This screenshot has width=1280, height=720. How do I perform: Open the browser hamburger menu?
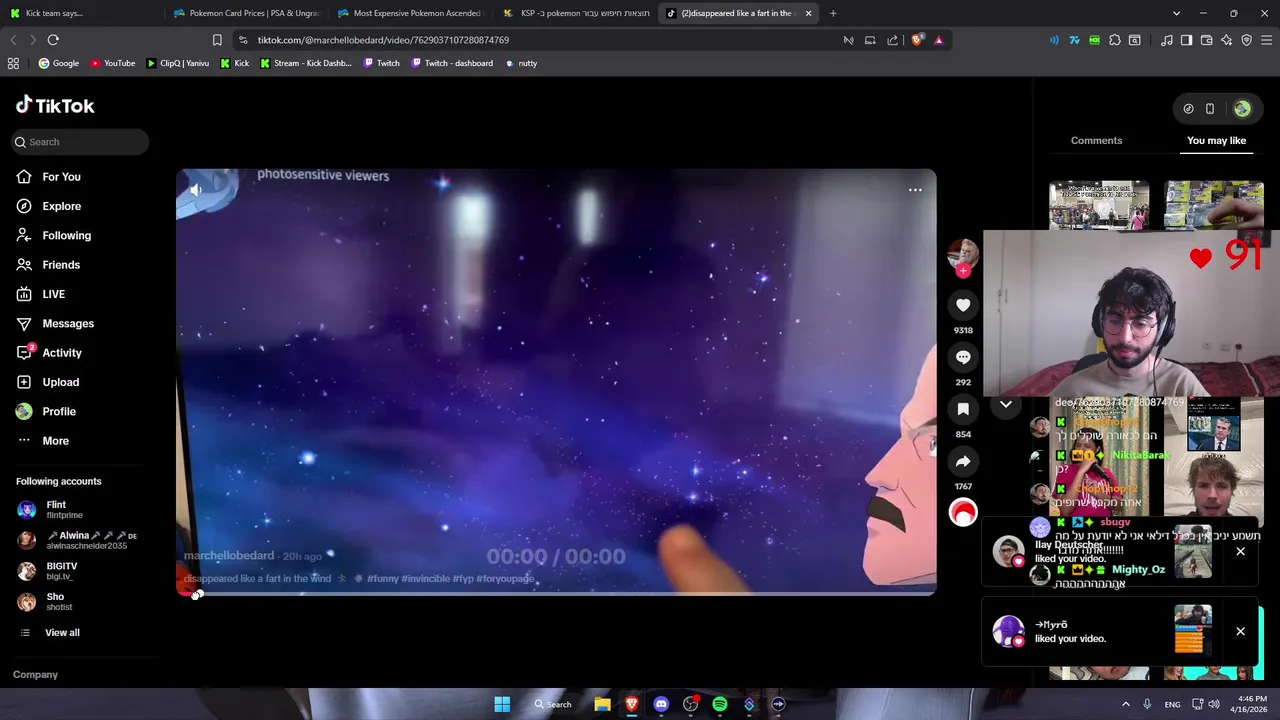pos(1267,40)
